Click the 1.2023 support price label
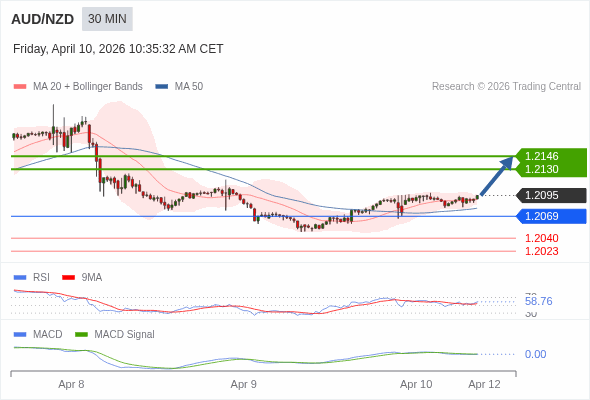 [x=541, y=251]
